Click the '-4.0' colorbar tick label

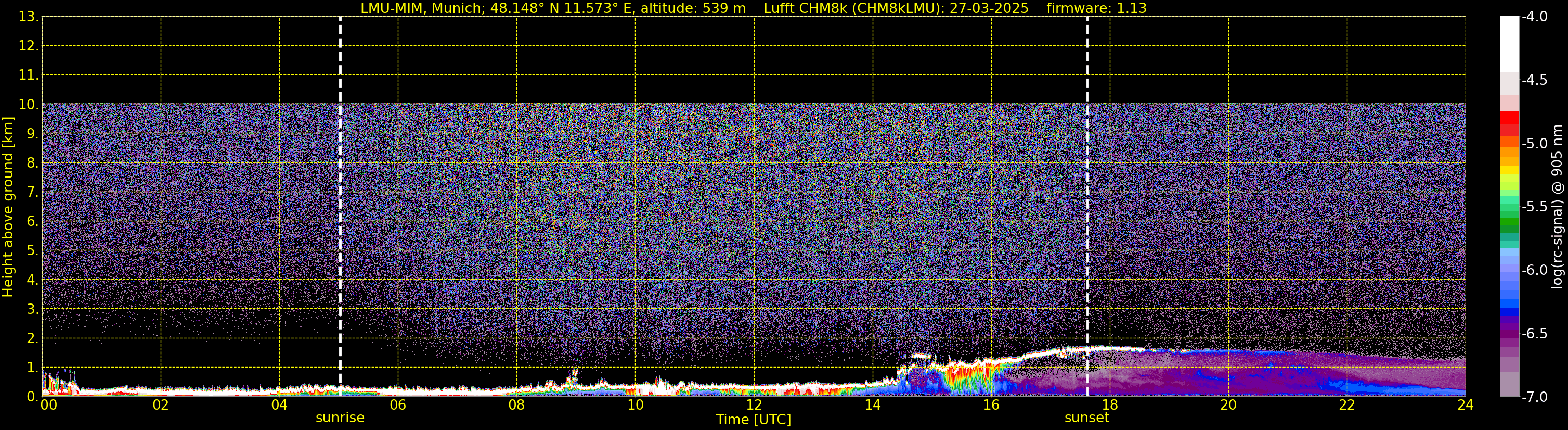[x=1535, y=17]
